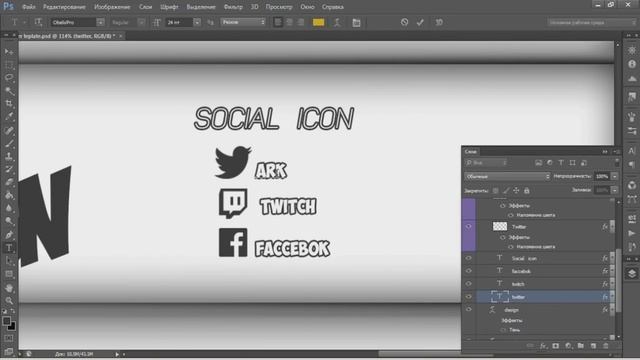
Task: Select the 'faccebok' text layer
Action: 544,271
